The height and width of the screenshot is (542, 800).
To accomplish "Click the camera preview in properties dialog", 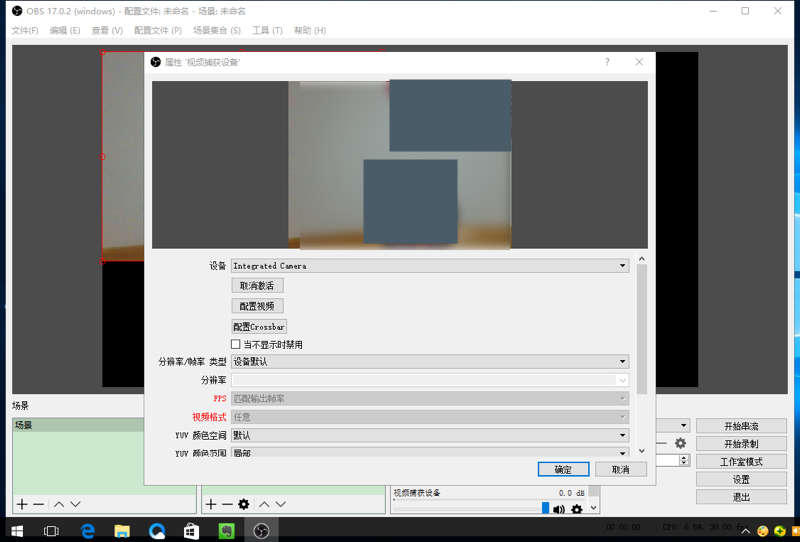I will pyautogui.click(x=399, y=165).
